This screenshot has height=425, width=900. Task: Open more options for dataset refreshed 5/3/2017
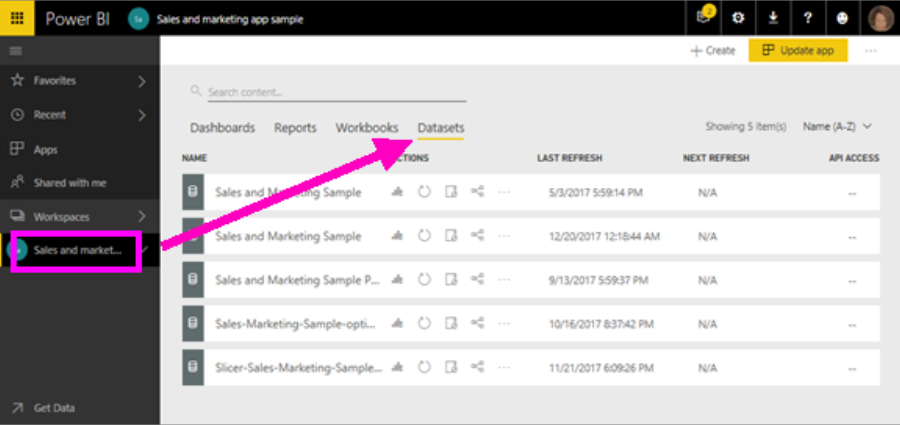coord(504,192)
